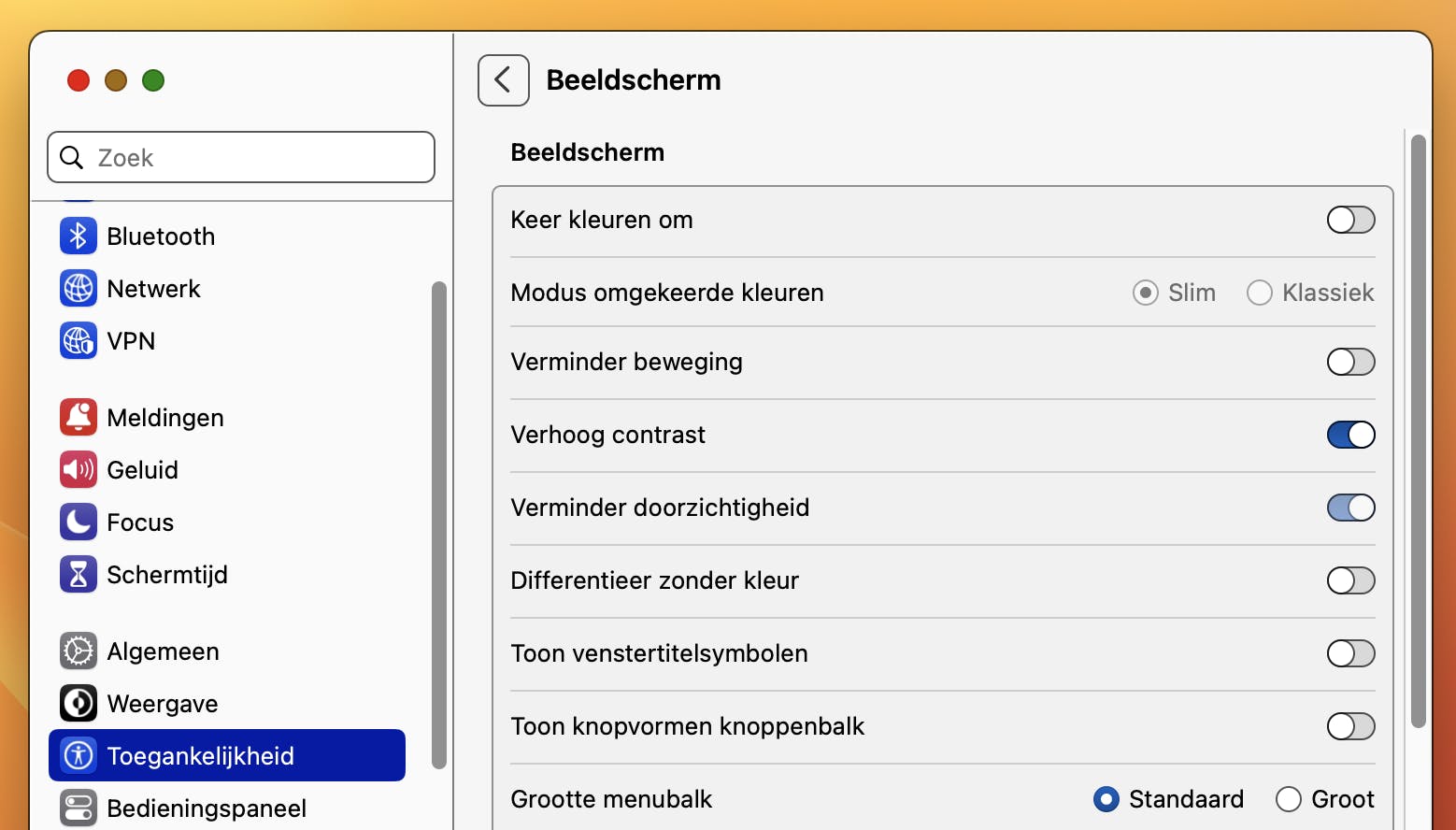The width and height of the screenshot is (1456, 830).
Task: Click the main panel vertical scrollbar
Action: point(1418,430)
